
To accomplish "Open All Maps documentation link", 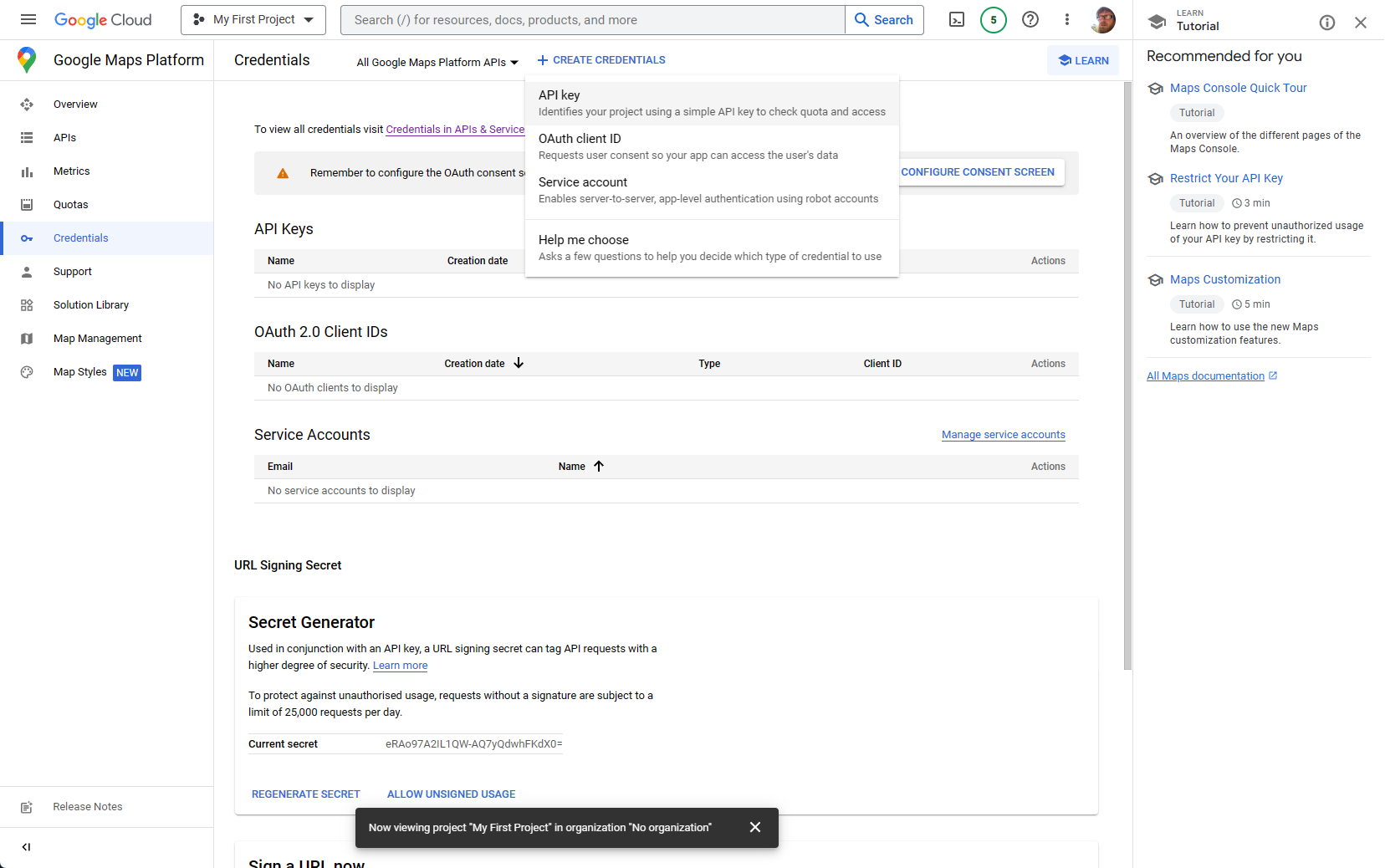I will (x=1212, y=376).
